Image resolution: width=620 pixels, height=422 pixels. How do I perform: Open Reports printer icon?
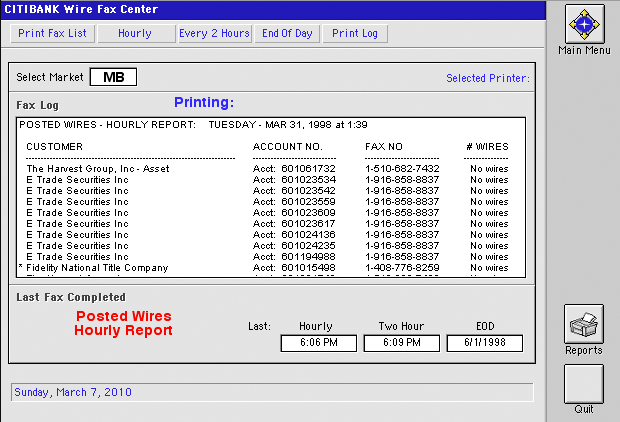(584, 324)
